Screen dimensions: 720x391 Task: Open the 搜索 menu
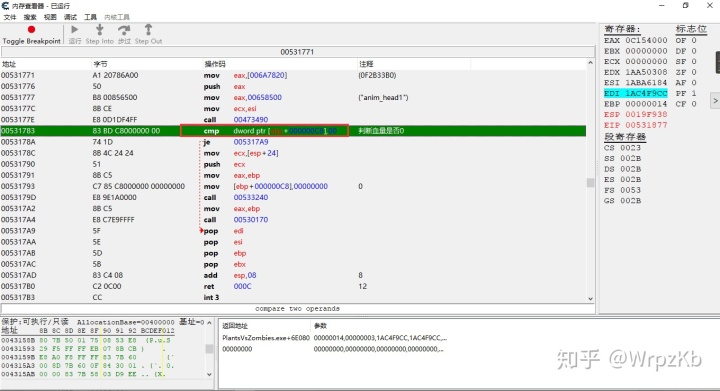(x=30, y=17)
